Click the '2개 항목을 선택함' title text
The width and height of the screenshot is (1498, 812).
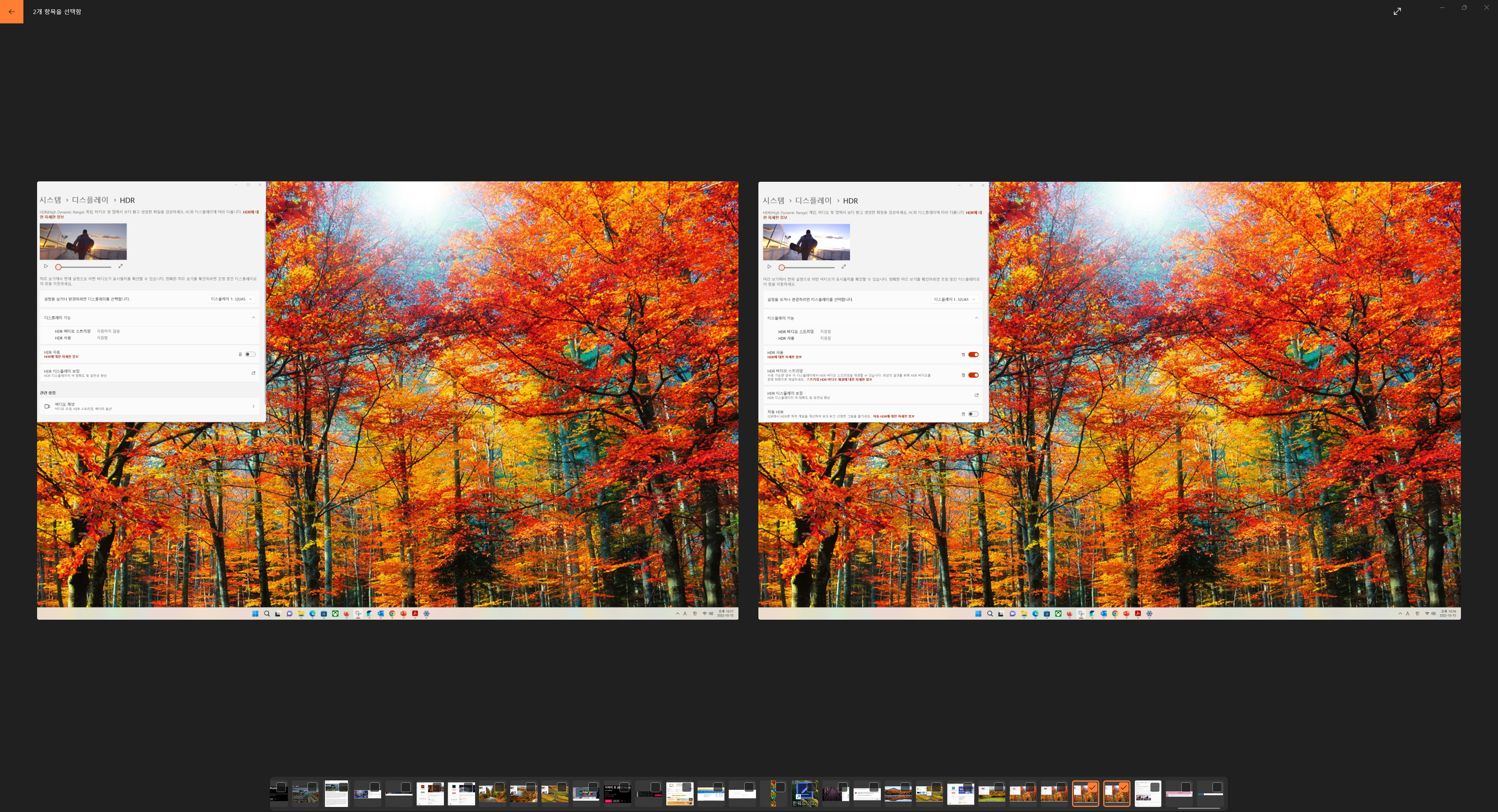[x=57, y=12]
